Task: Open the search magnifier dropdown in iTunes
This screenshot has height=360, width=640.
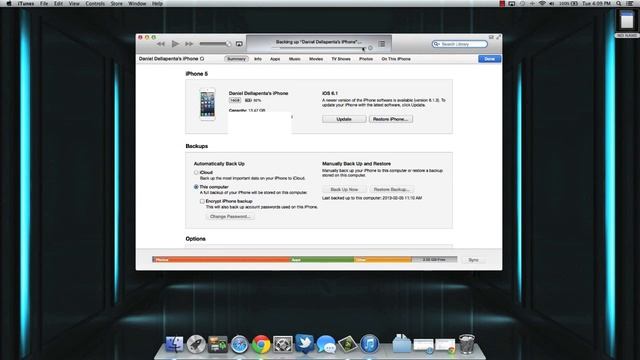Action: tap(436, 44)
